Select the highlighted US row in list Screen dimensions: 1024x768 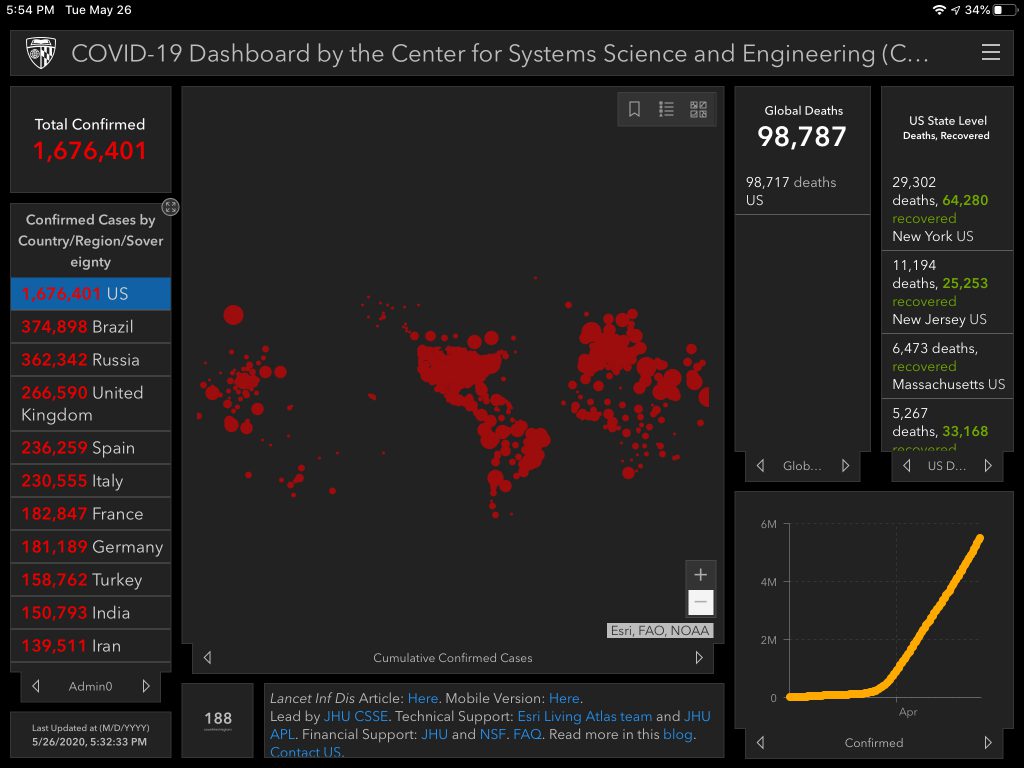pyautogui.click(x=90, y=294)
